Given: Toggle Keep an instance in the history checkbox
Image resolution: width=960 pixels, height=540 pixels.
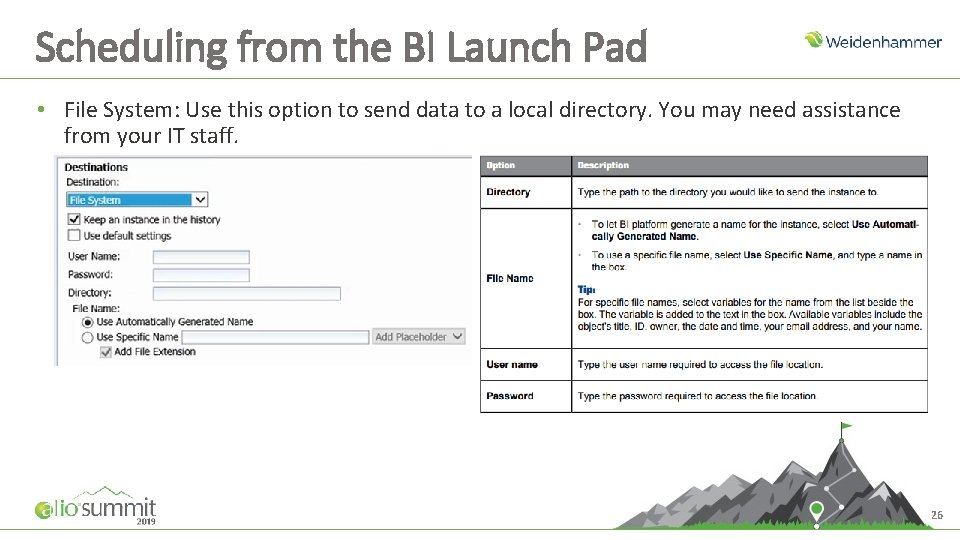Looking at the screenshot, I should pos(74,219).
